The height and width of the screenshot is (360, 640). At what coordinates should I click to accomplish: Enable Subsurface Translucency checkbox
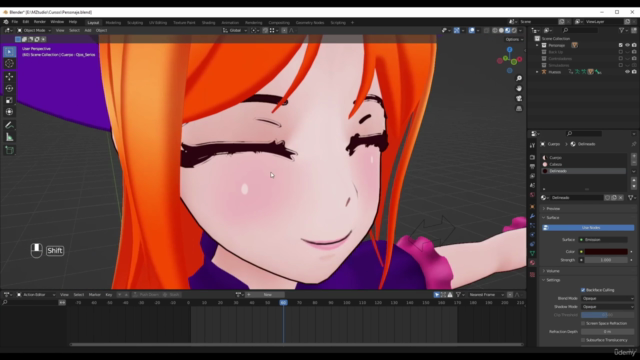coord(583,340)
